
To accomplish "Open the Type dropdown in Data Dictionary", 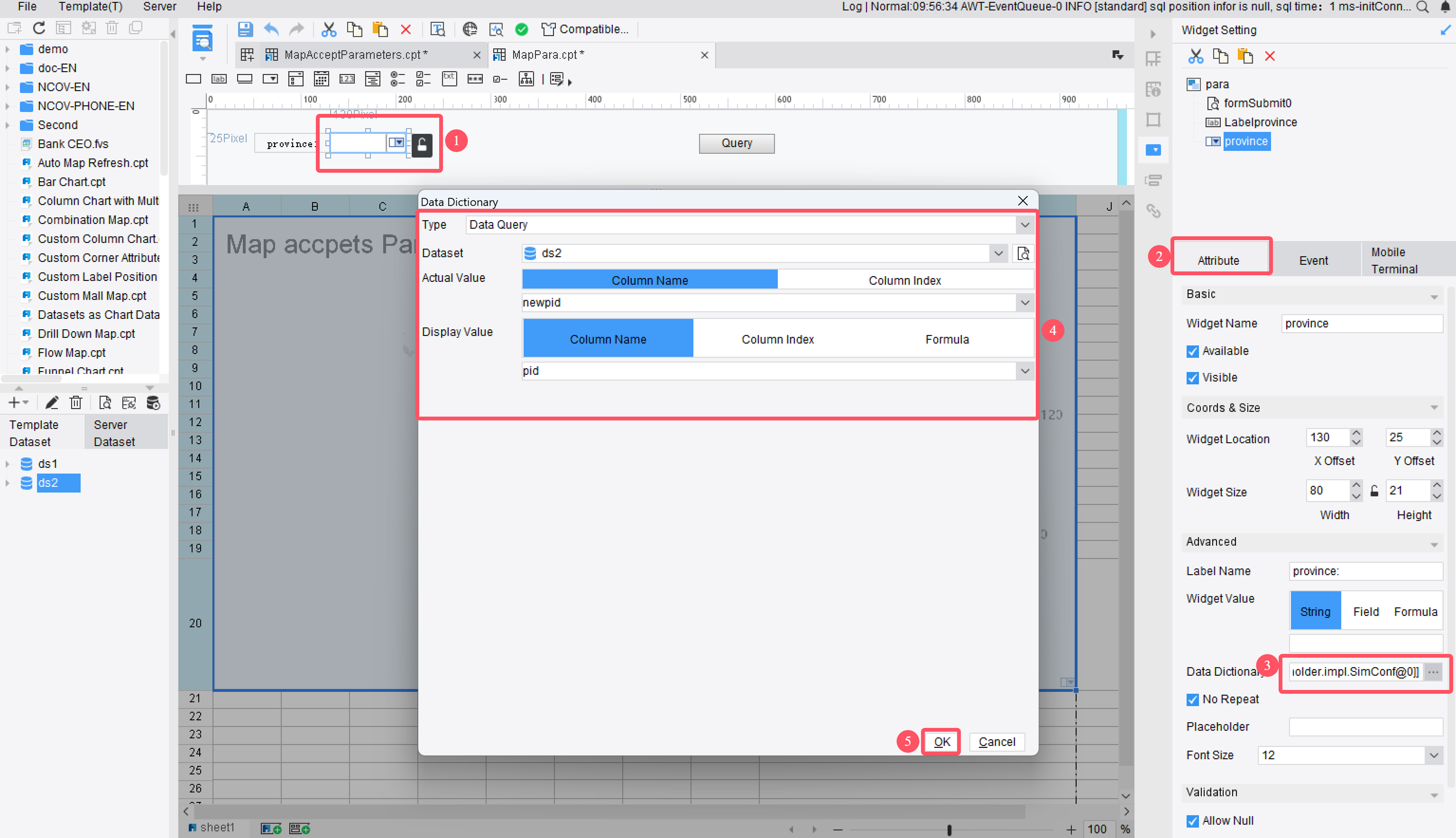I will 1024,224.
